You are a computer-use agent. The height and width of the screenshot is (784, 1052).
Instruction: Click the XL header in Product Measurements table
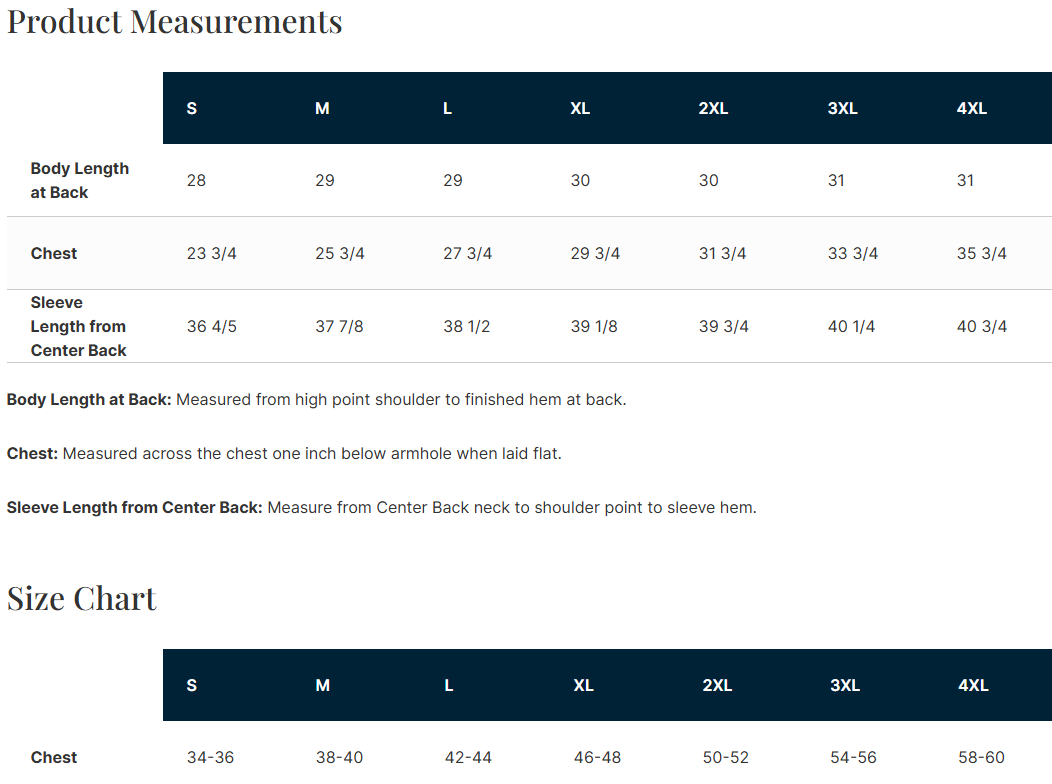[580, 108]
